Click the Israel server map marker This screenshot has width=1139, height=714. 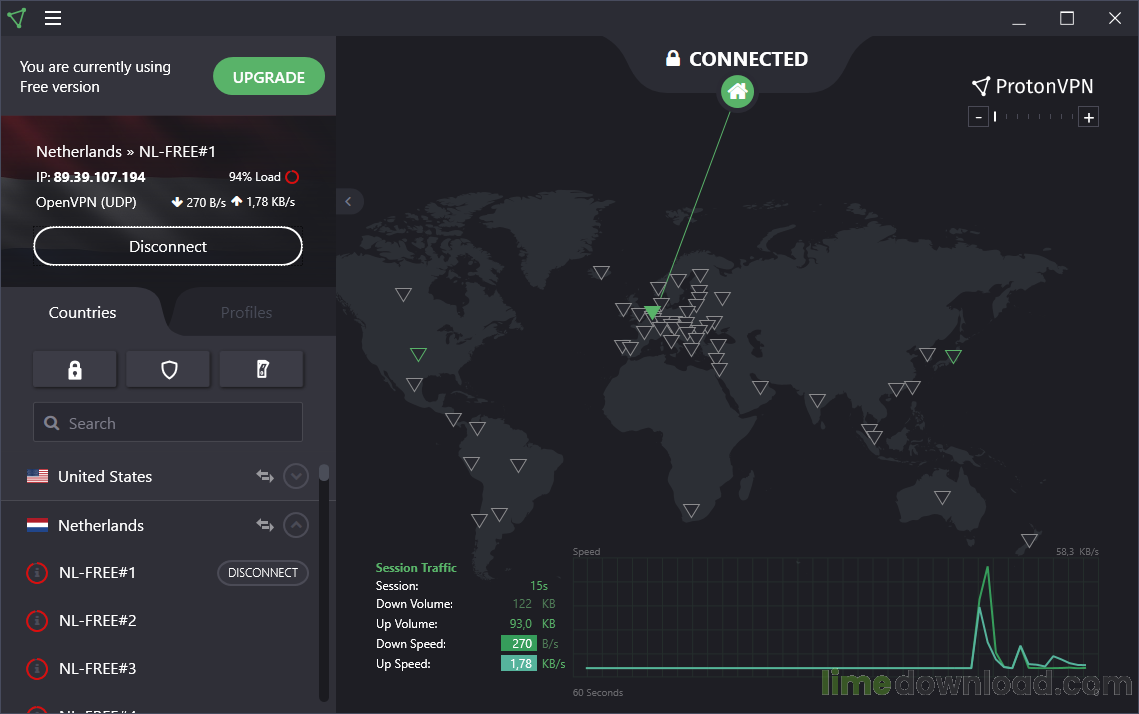(719, 369)
